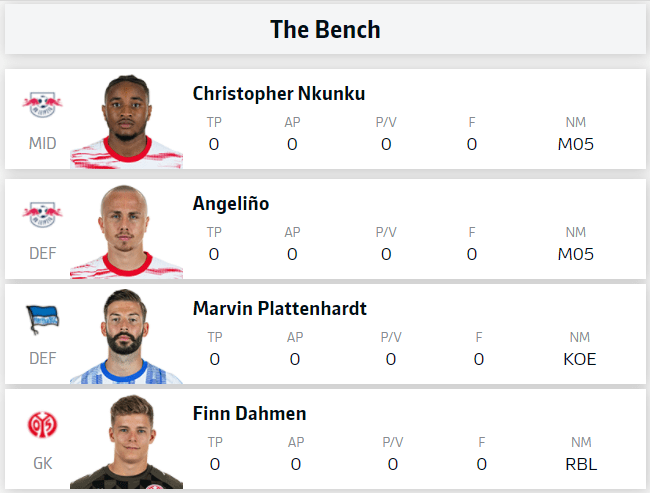Open Finn Dahmen's player photo
This screenshot has width=650, height=493.
click(x=126, y=441)
